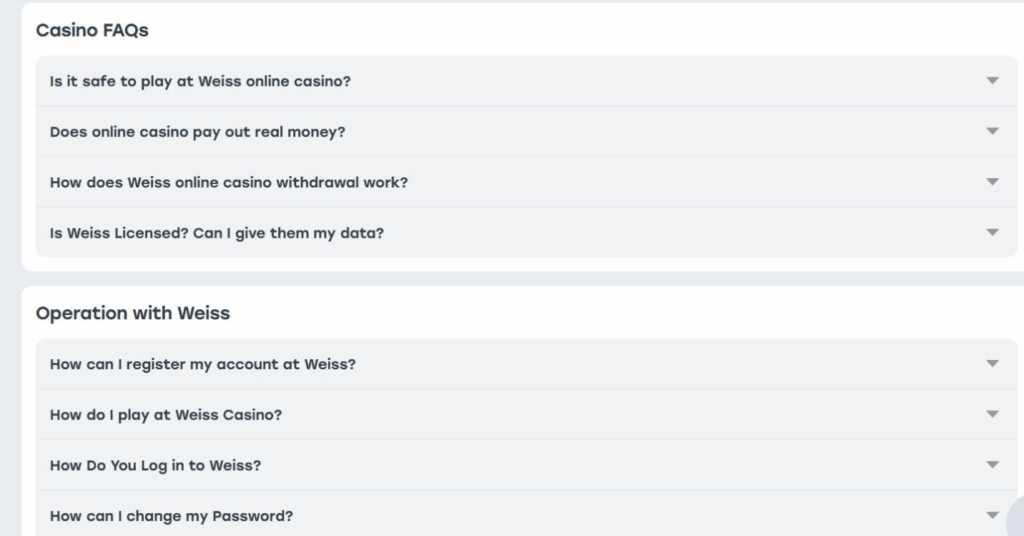Click arrow icon on change Password row

(992, 516)
